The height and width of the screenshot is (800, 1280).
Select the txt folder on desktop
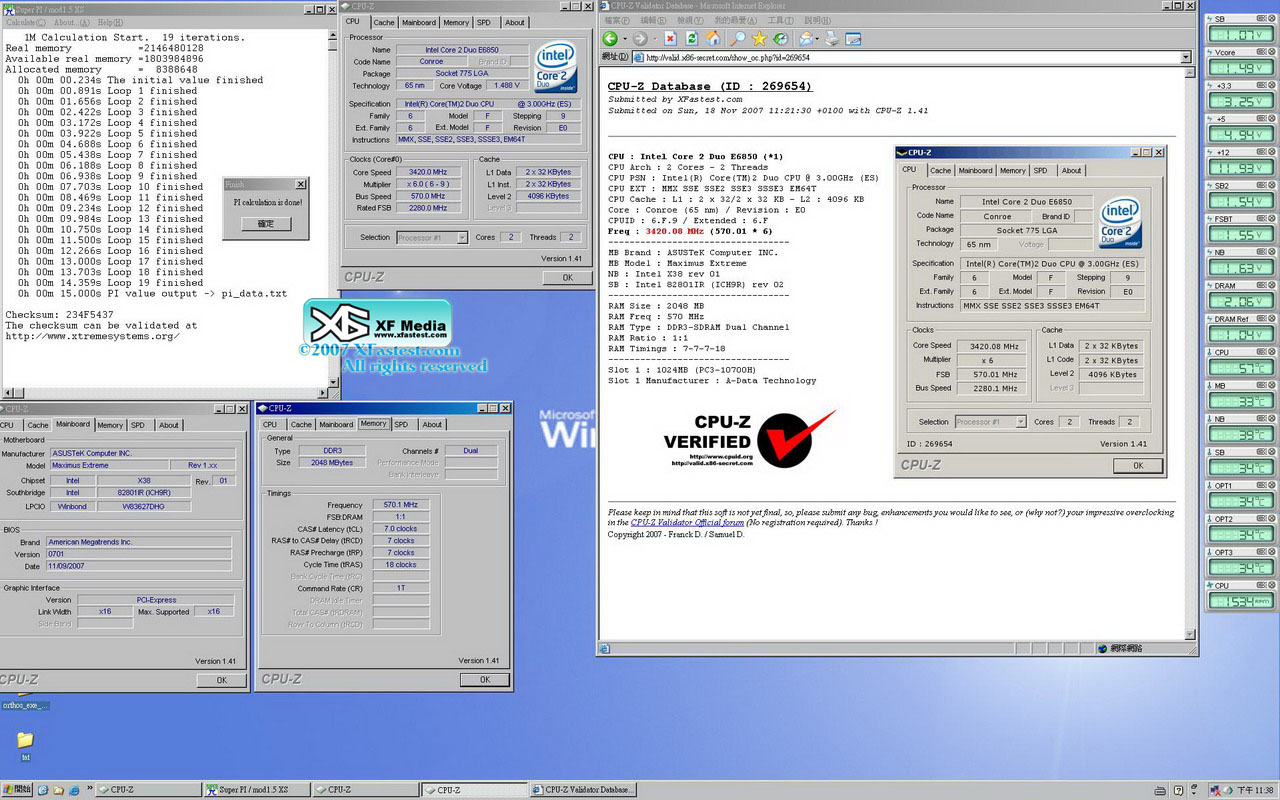[x=24, y=745]
